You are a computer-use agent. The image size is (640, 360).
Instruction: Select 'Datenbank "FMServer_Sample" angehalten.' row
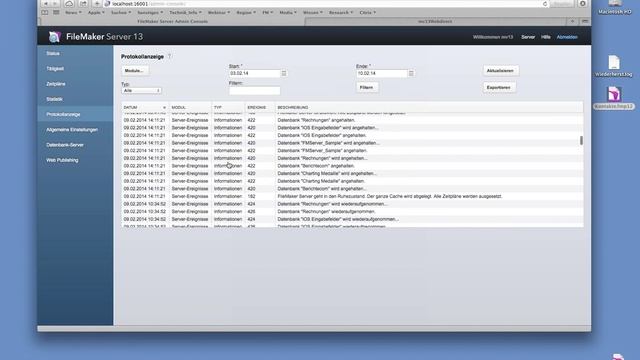point(352,151)
